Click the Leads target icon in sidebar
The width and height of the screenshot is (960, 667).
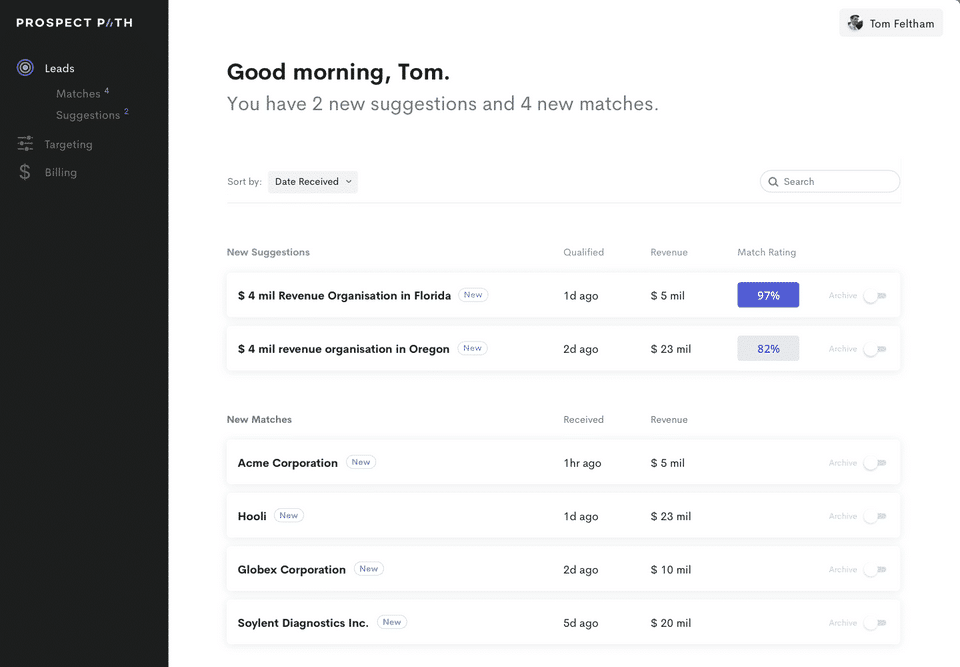(x=25, y=68)
